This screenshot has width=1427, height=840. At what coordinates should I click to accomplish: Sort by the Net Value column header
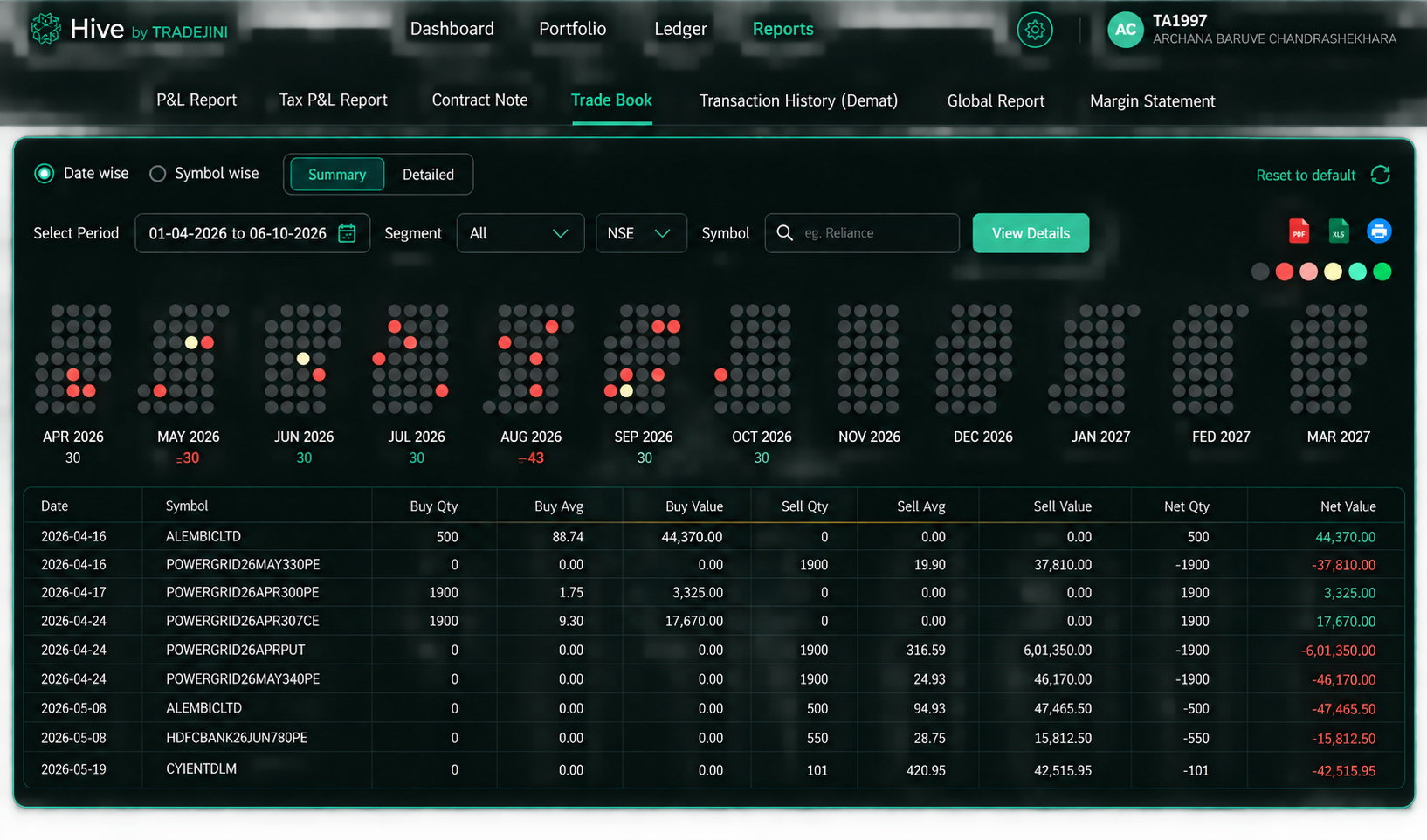pyautogui.click(x=1348, y=506)
